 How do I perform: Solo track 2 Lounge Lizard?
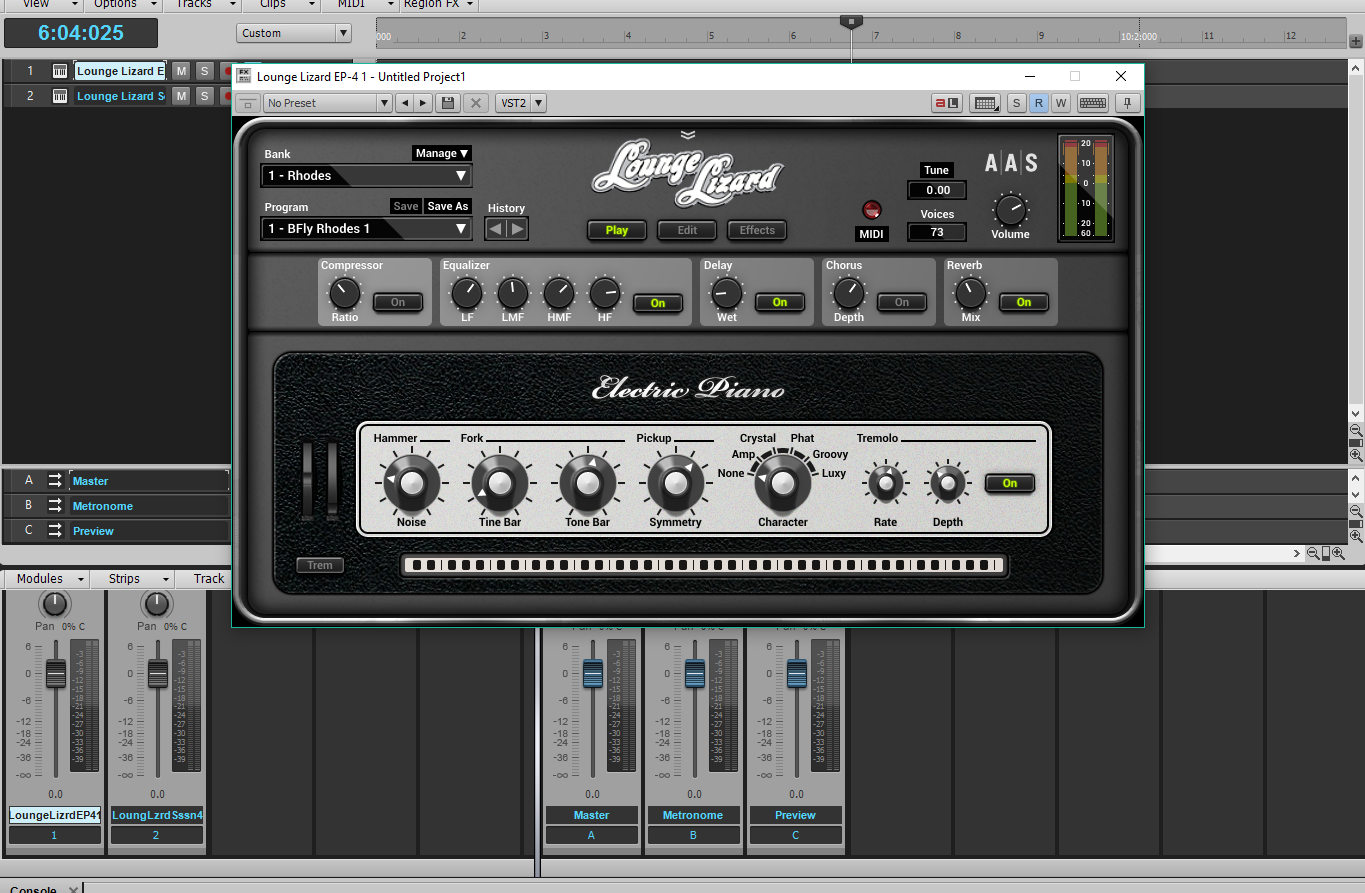click(x=204, y=96)
